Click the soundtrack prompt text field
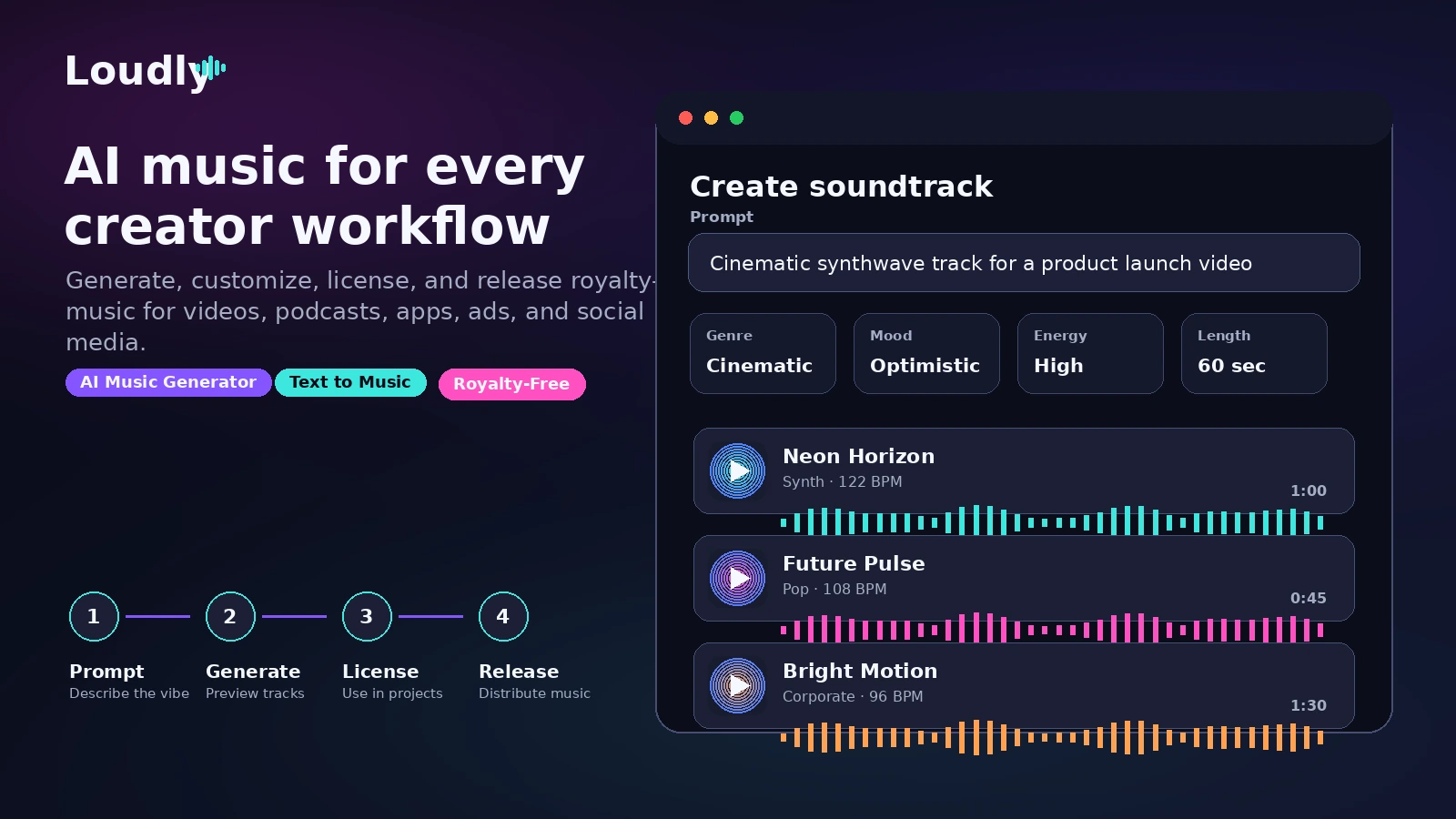The width and height of the screenshot is (1456, 819). click(1024, 263)
